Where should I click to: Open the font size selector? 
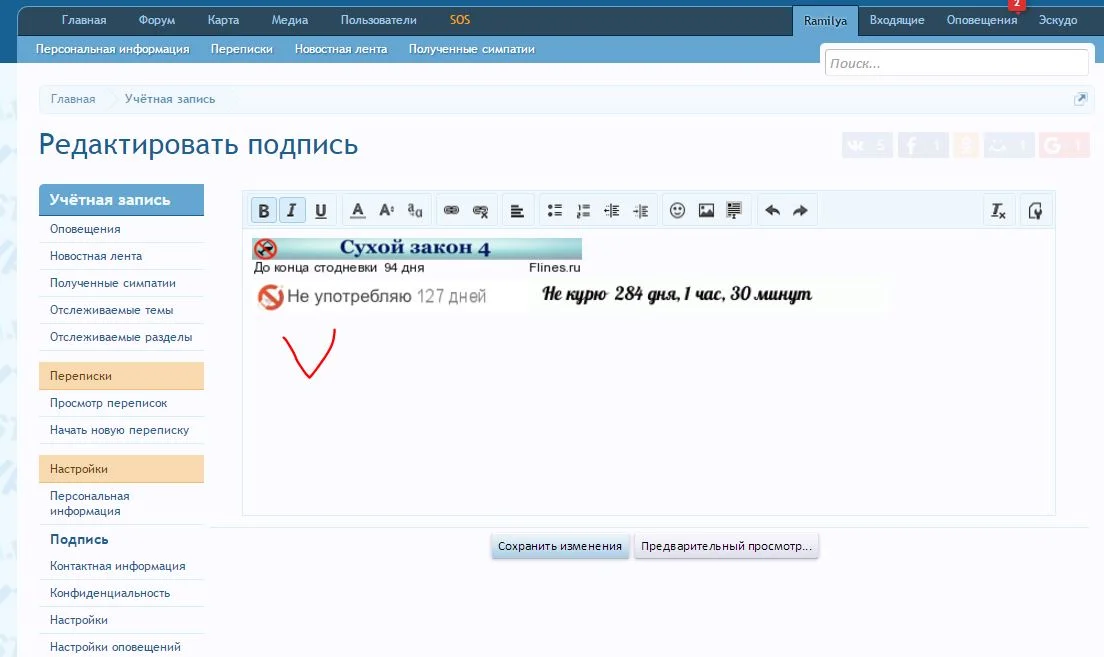click(385, 210)
